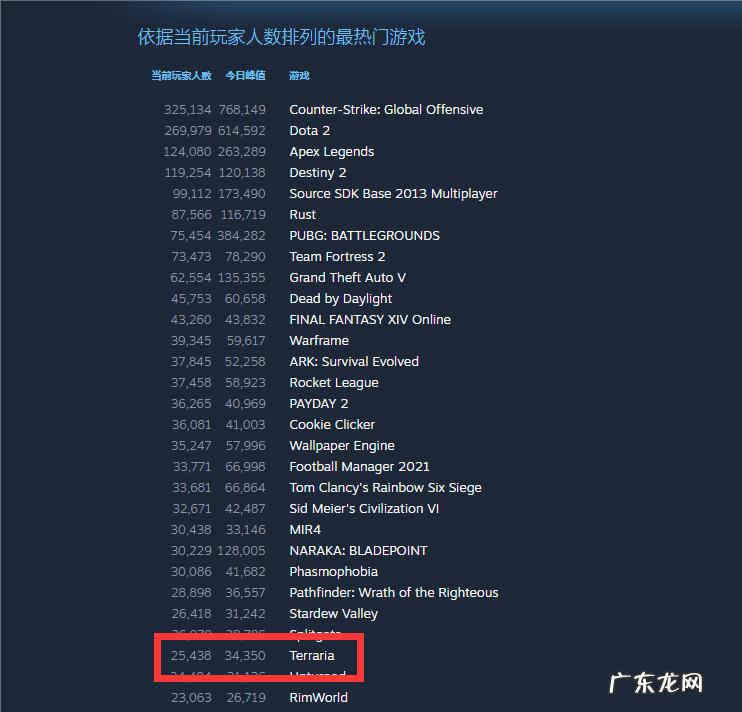Open the Rust game link
This screenshot has height=712, width=742.
tap(302, 215)
